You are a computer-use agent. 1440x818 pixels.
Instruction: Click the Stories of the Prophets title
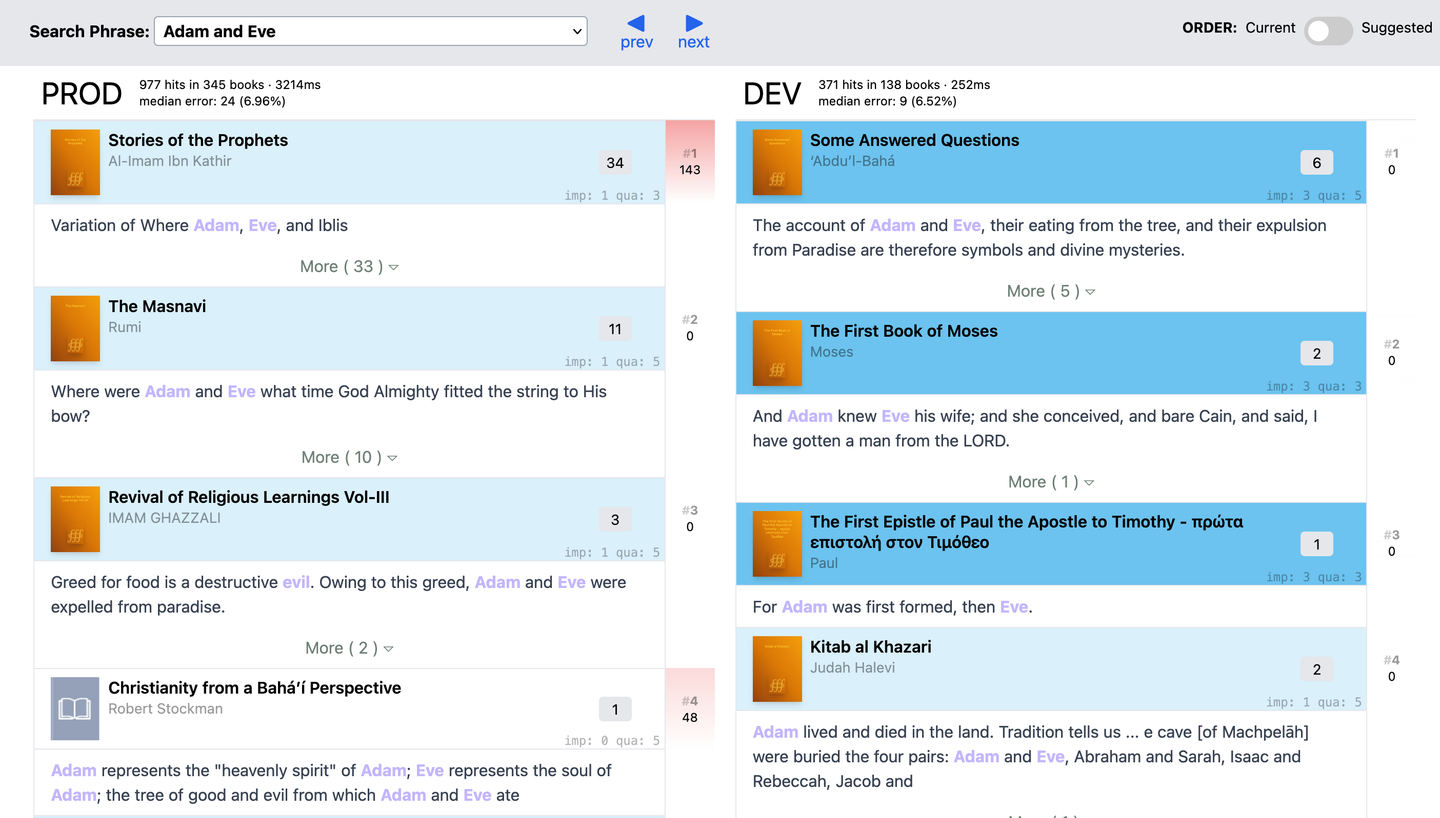(x=198, y=140)
